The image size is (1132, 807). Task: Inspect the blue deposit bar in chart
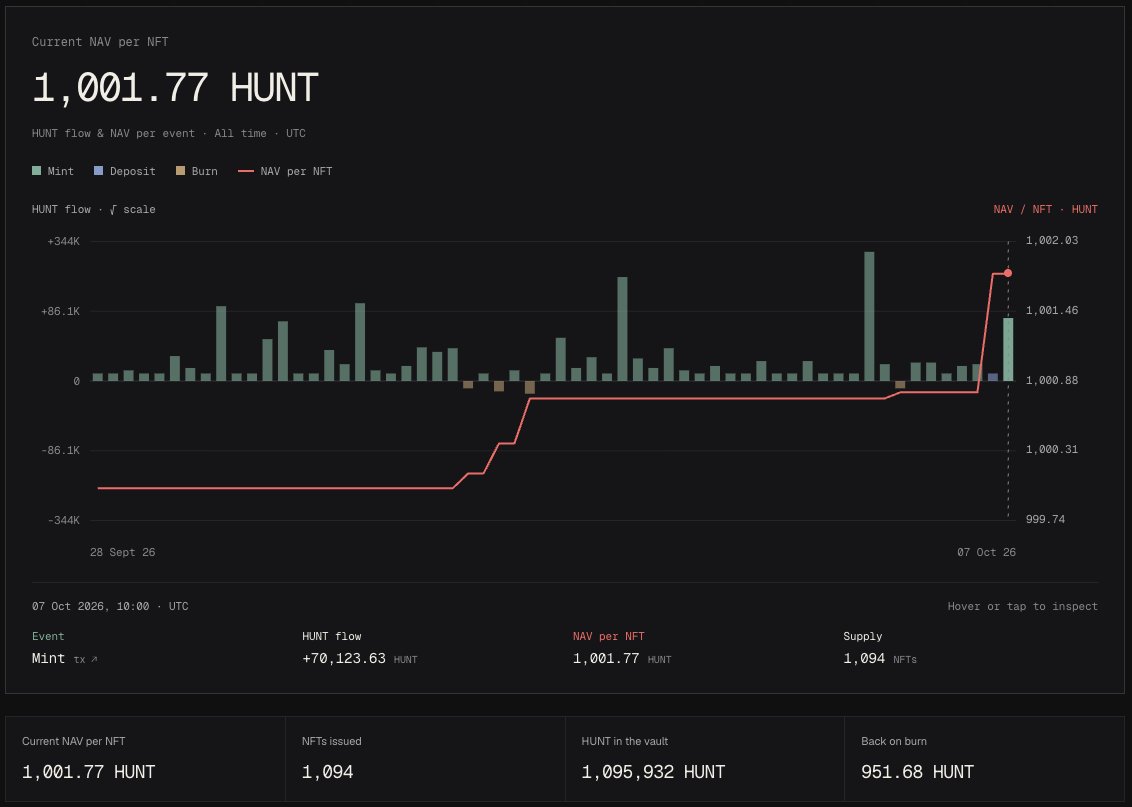point(993,377)
